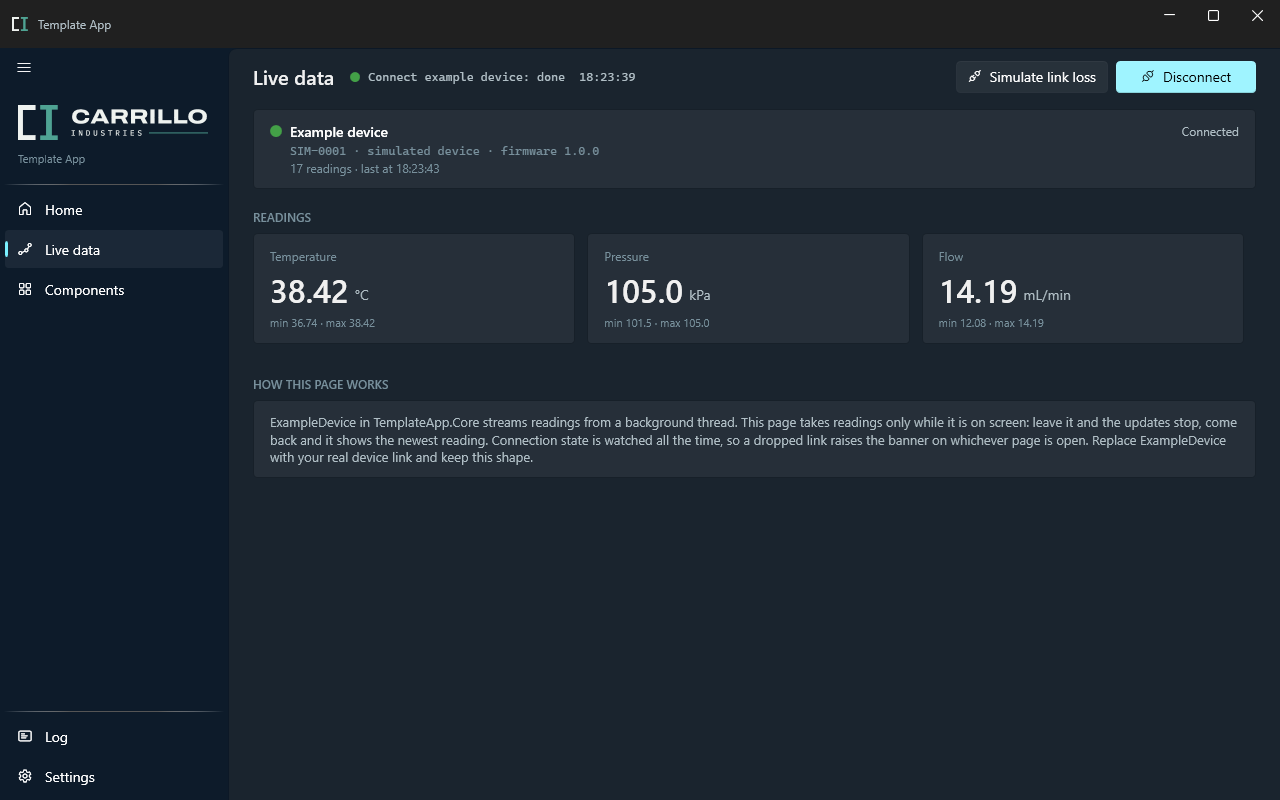The width and height of the screenshot is (1280, 800).
Task: Maximize the Template App window
Action: click(x=1214, y=15)
